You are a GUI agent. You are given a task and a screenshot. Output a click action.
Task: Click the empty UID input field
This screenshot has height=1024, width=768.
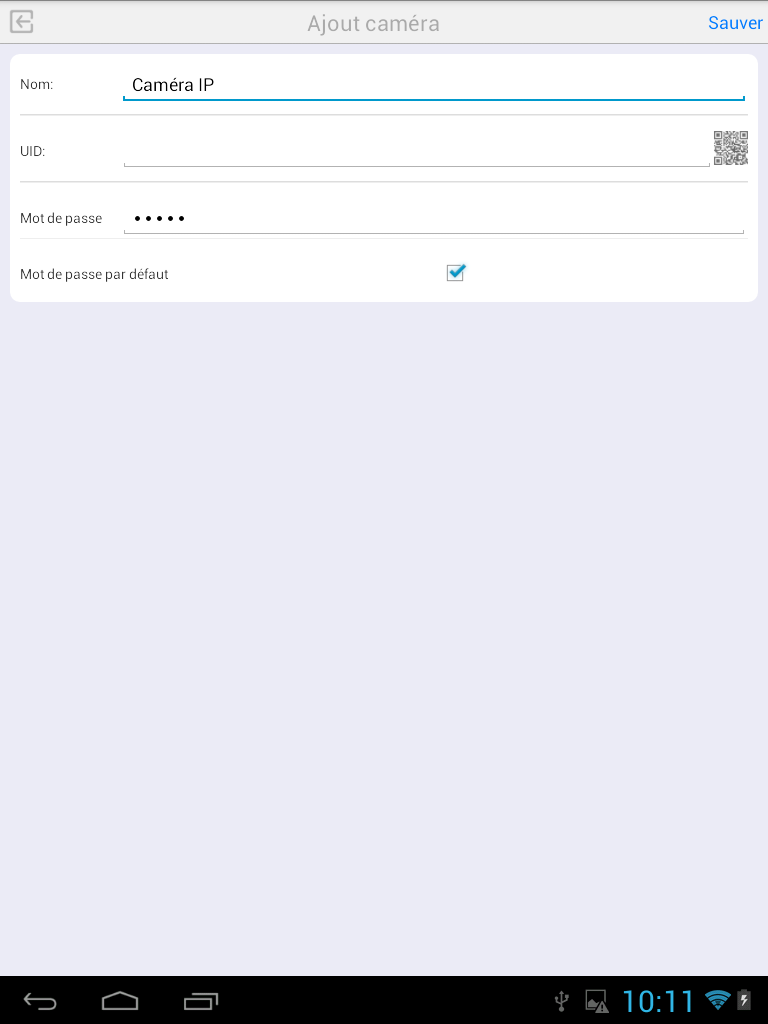[417, 152]
